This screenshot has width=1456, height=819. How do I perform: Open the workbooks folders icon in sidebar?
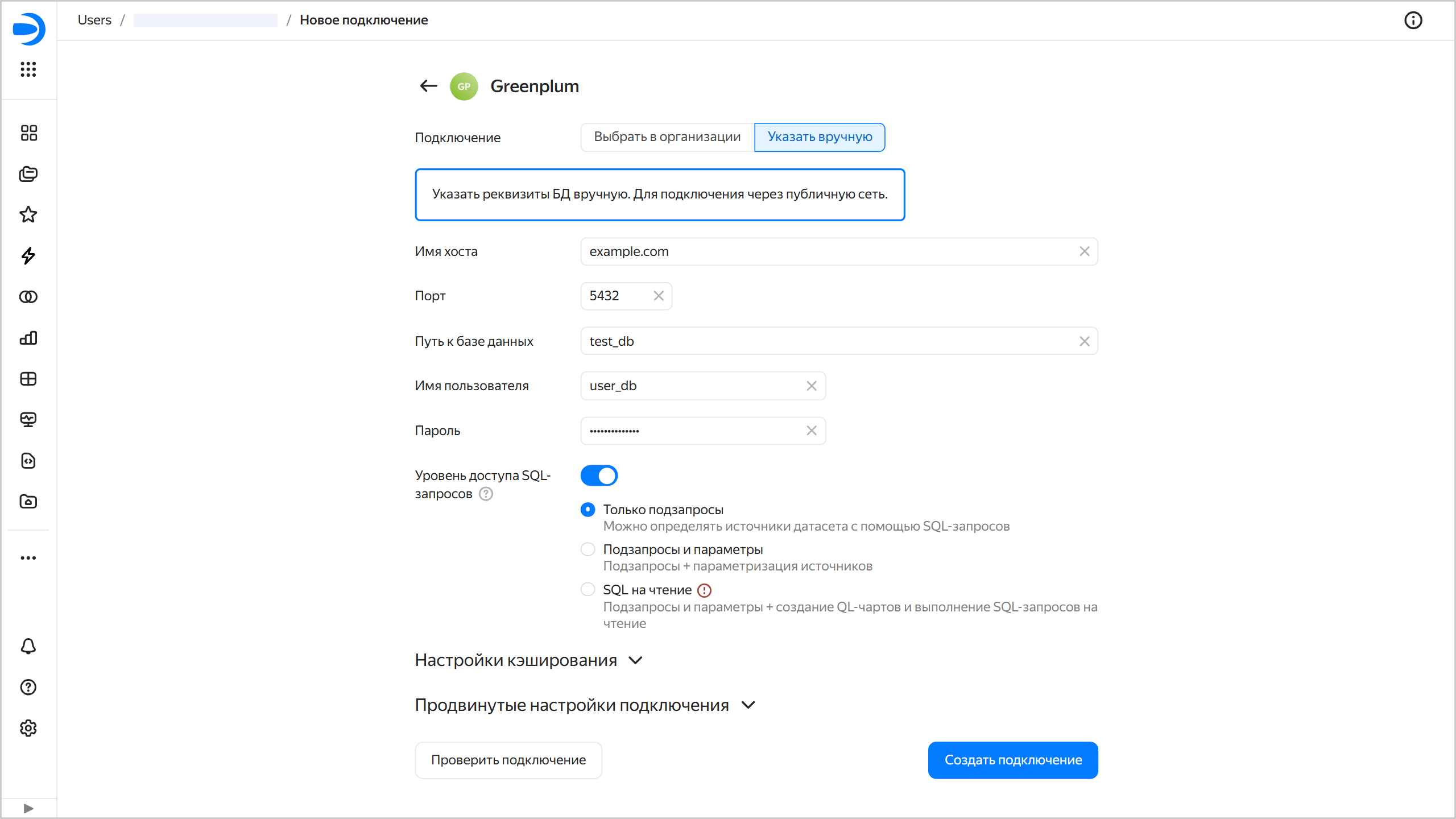pyautogui.click(x=28, y=174)
